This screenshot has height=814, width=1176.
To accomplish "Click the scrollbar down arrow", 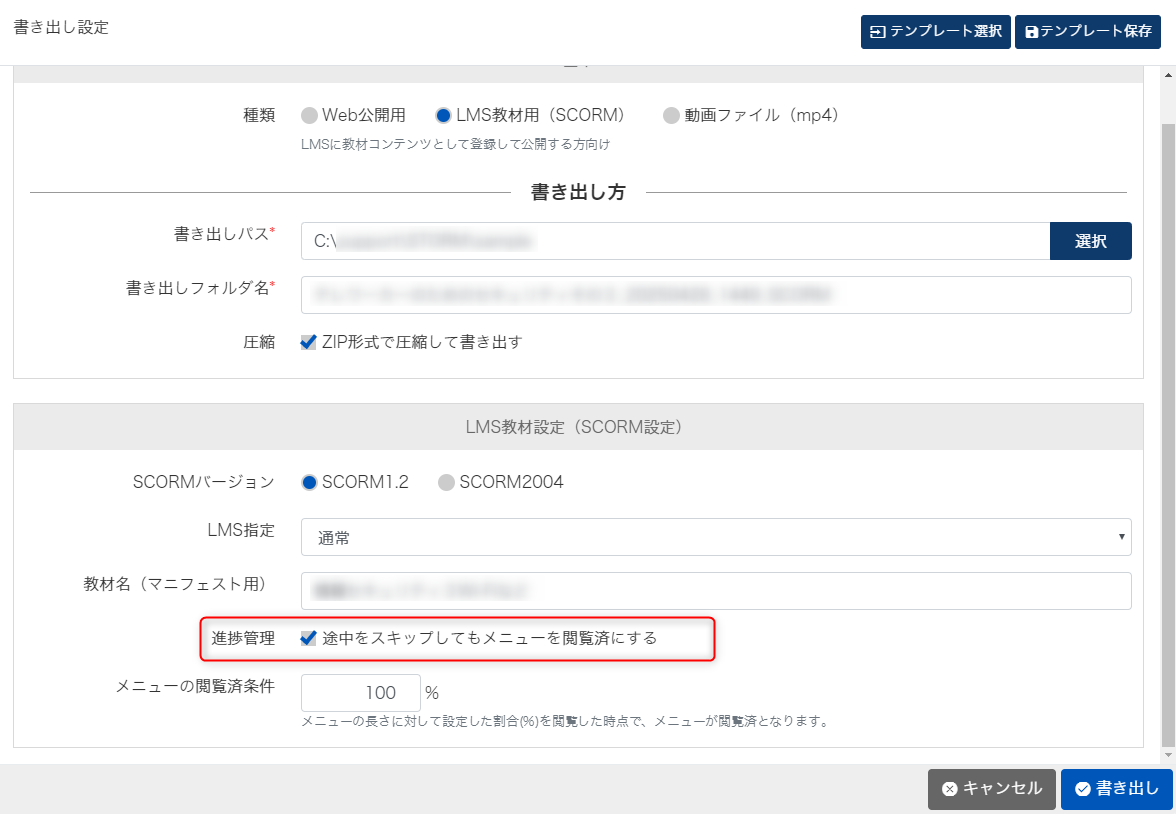I will pos(1167,756).
